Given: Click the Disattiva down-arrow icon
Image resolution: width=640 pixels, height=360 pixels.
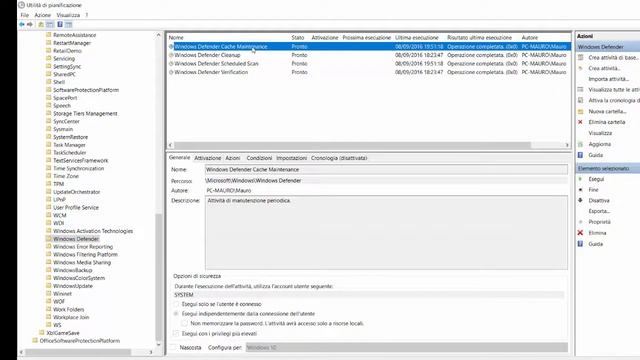Looking at the screenshot, I should (580, 200).
